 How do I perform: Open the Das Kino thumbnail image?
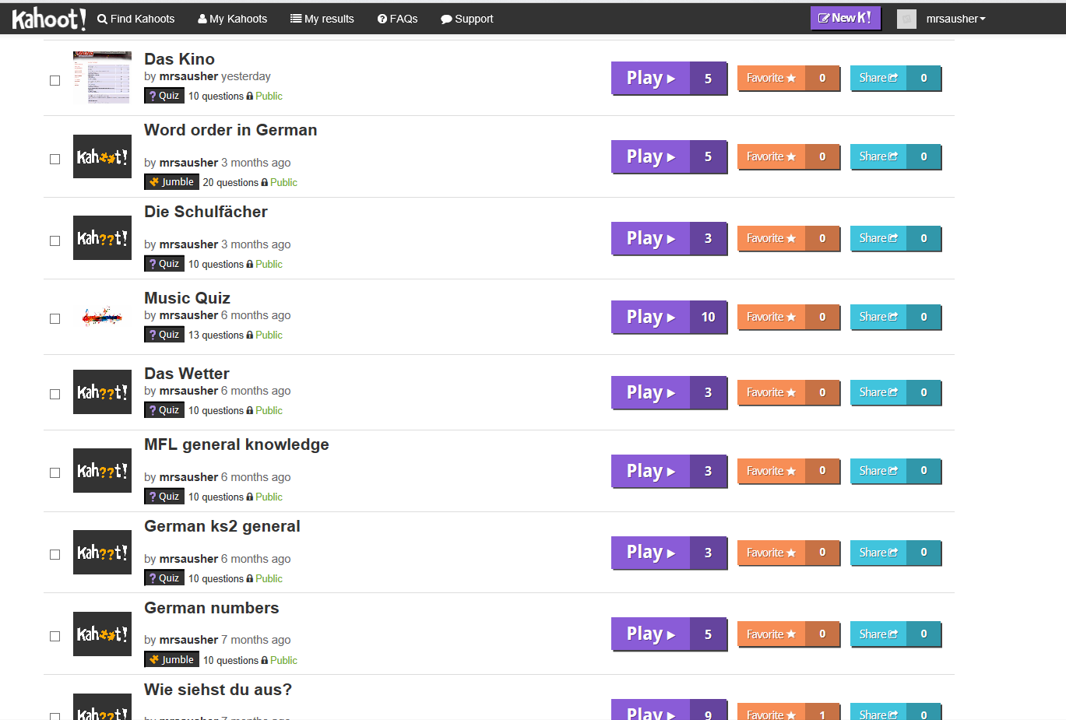click(x=102, y=78)
